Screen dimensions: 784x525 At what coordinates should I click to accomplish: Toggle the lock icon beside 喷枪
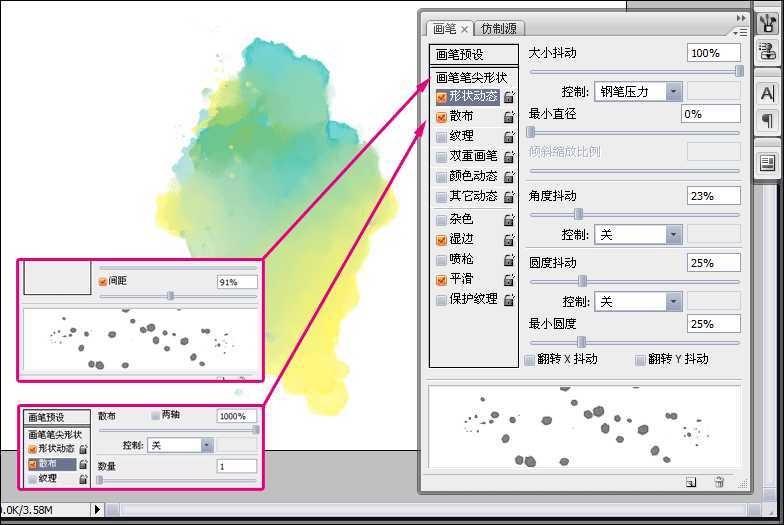509,260
